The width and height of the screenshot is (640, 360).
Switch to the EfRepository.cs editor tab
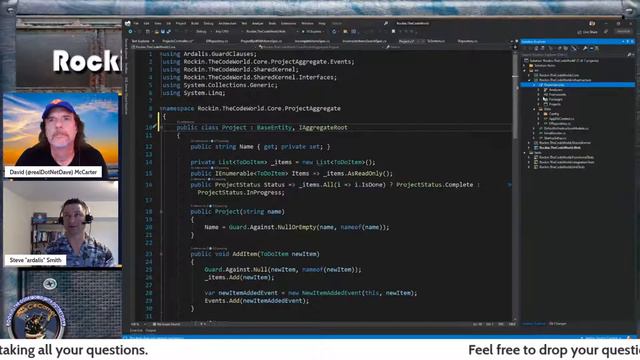click(x=217, y=41)
